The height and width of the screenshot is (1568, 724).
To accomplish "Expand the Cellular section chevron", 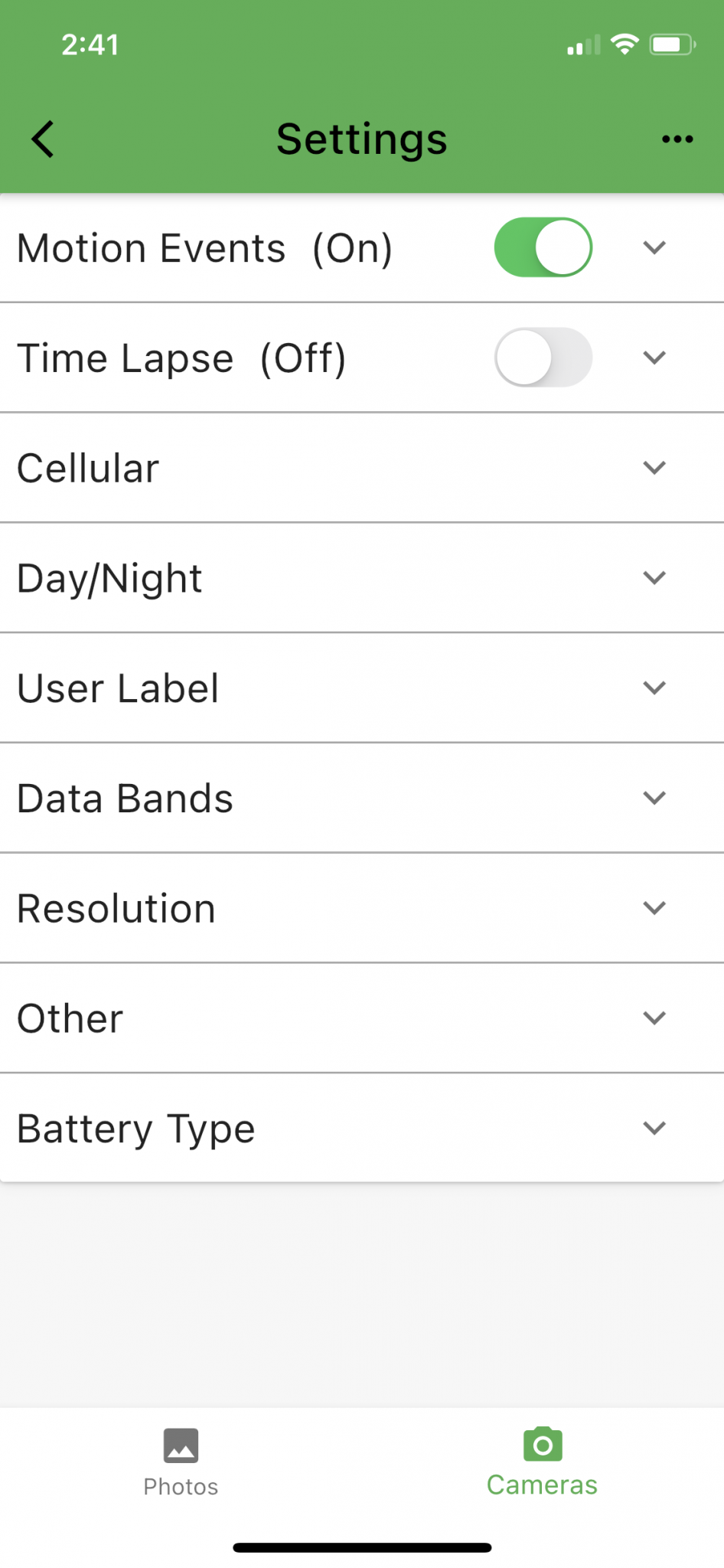I will click(654, 468).
